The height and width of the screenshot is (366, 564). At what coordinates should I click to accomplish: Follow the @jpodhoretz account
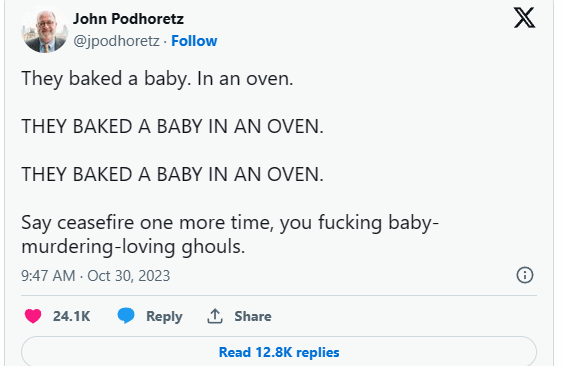(x=194, y=41)
